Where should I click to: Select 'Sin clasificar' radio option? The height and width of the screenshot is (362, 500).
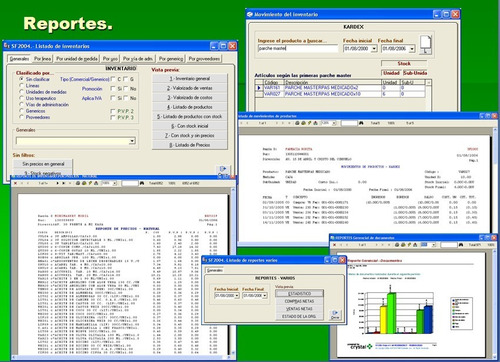click(x=22, y=79)
